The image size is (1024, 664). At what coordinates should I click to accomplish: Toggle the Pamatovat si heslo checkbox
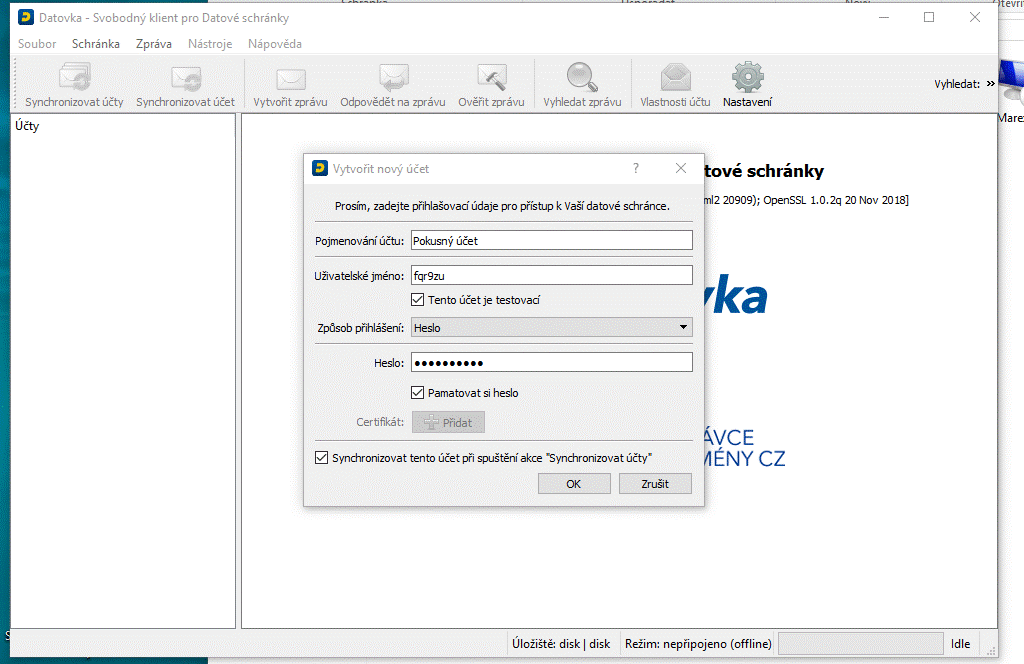417,392
